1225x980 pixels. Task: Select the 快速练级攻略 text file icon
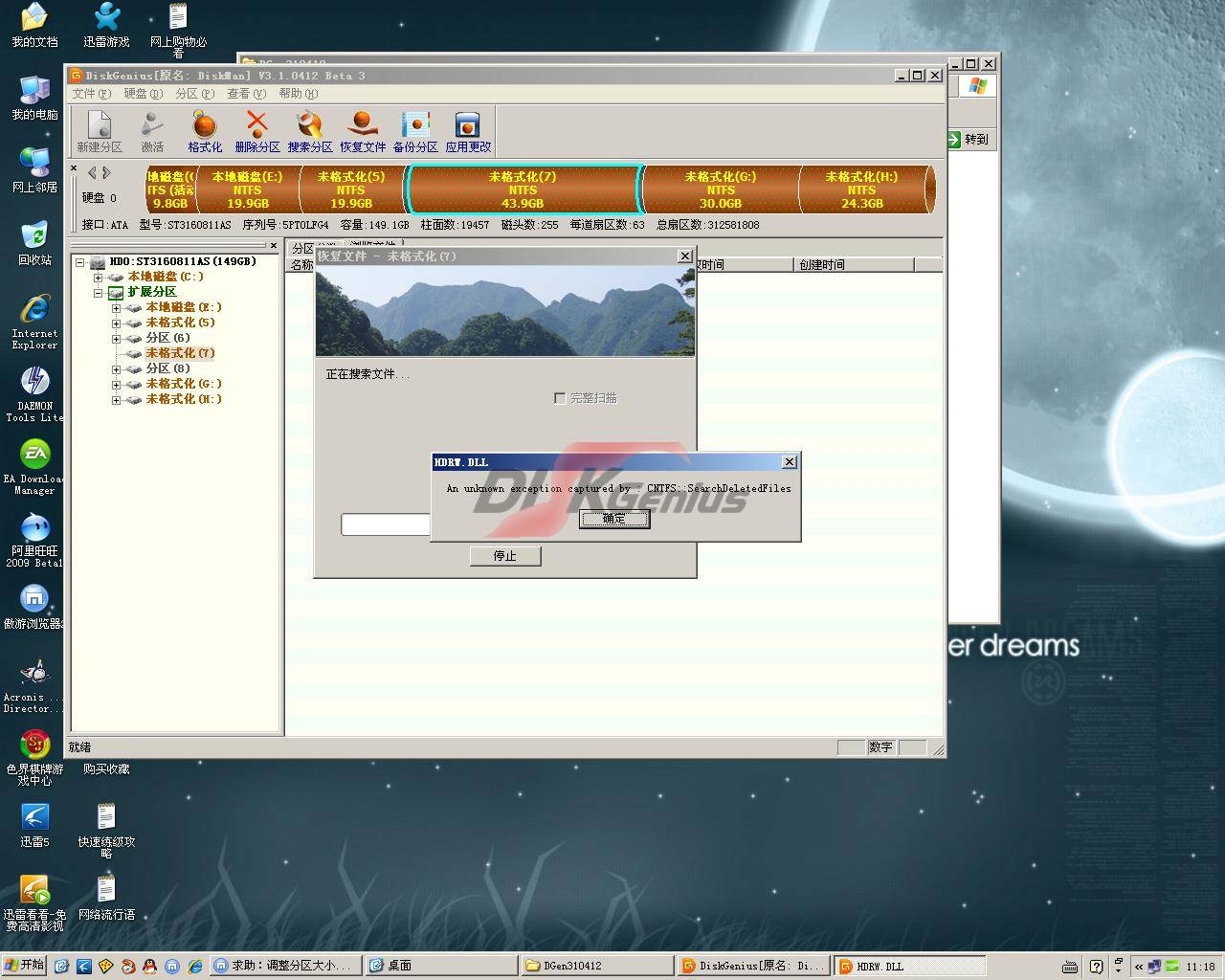pyautogui.click(x=106, y=831)
